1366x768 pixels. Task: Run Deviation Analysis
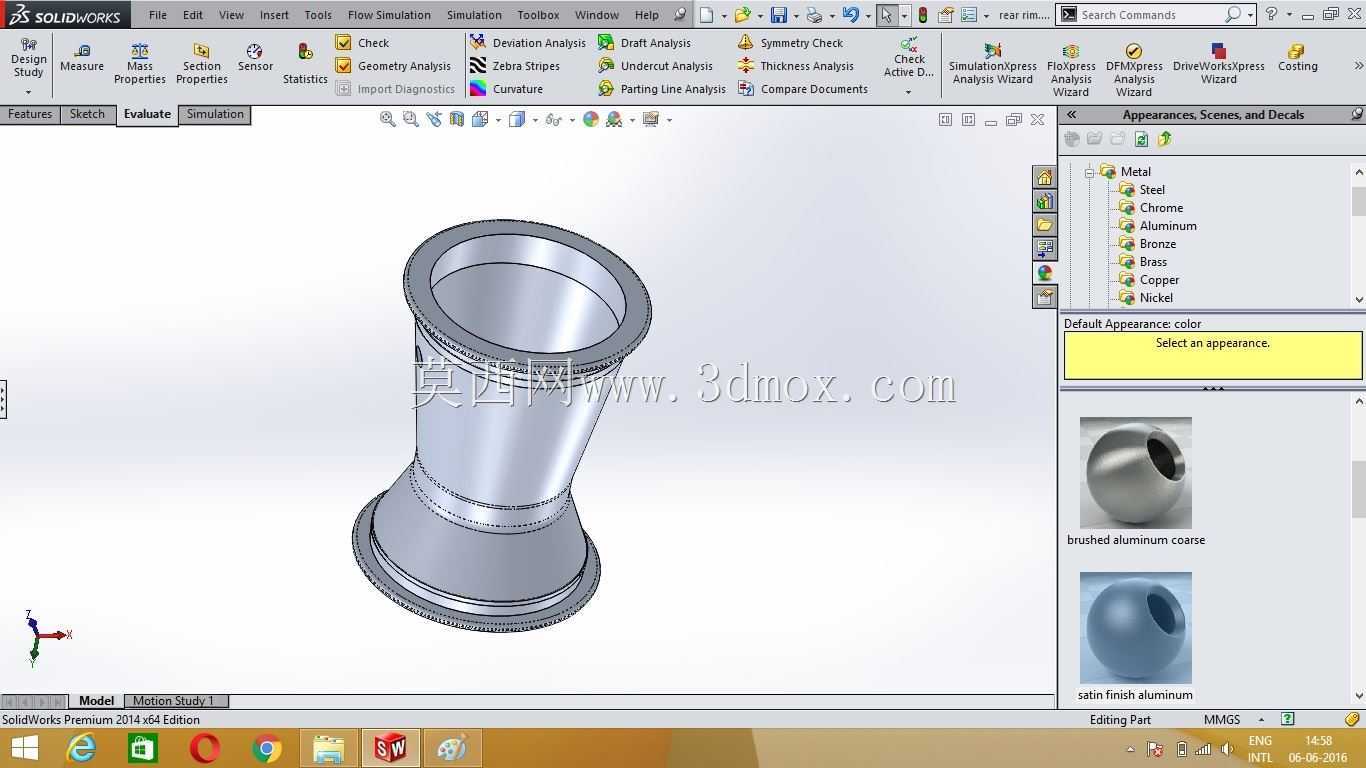pos(528,43)
